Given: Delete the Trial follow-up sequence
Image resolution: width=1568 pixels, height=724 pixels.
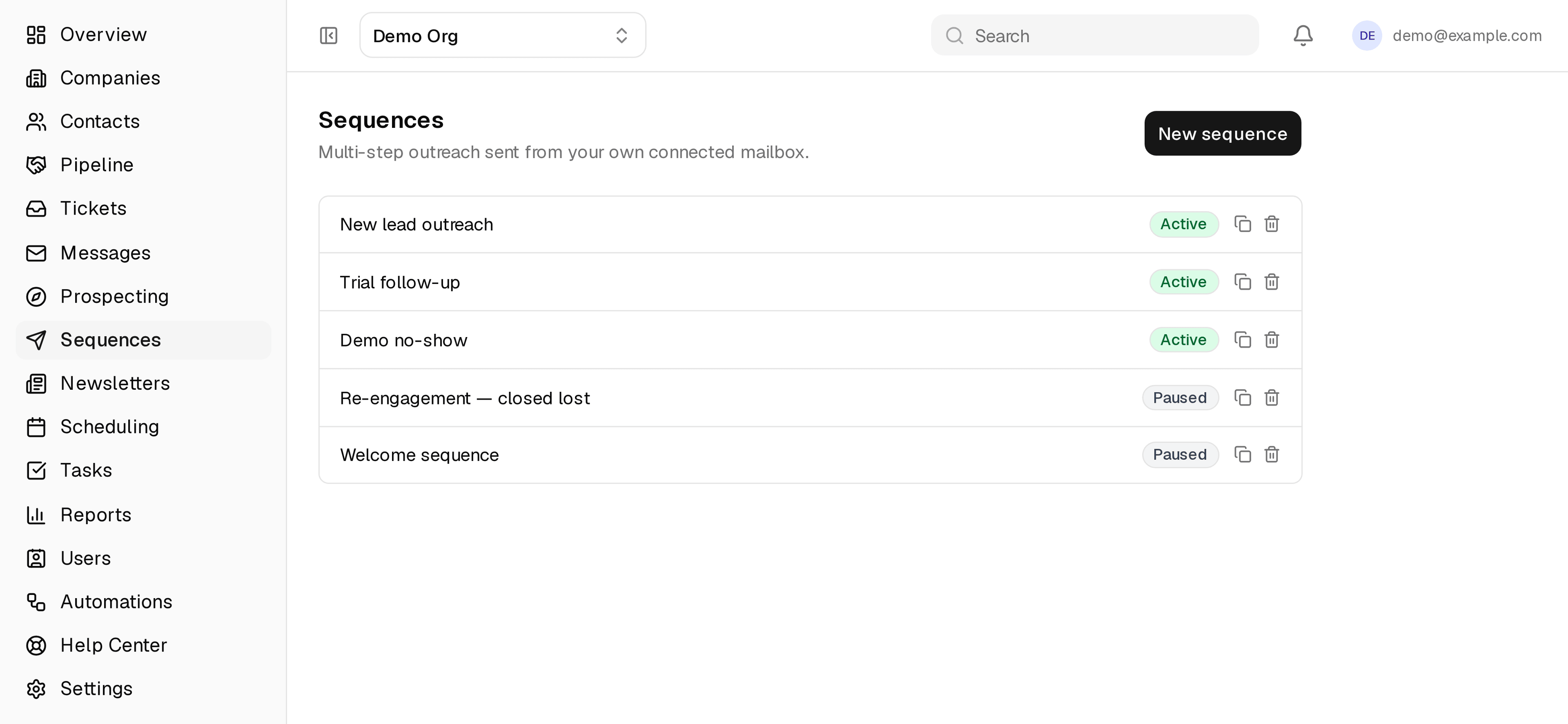Looking at the screenshot, I should coord(1272,282).
